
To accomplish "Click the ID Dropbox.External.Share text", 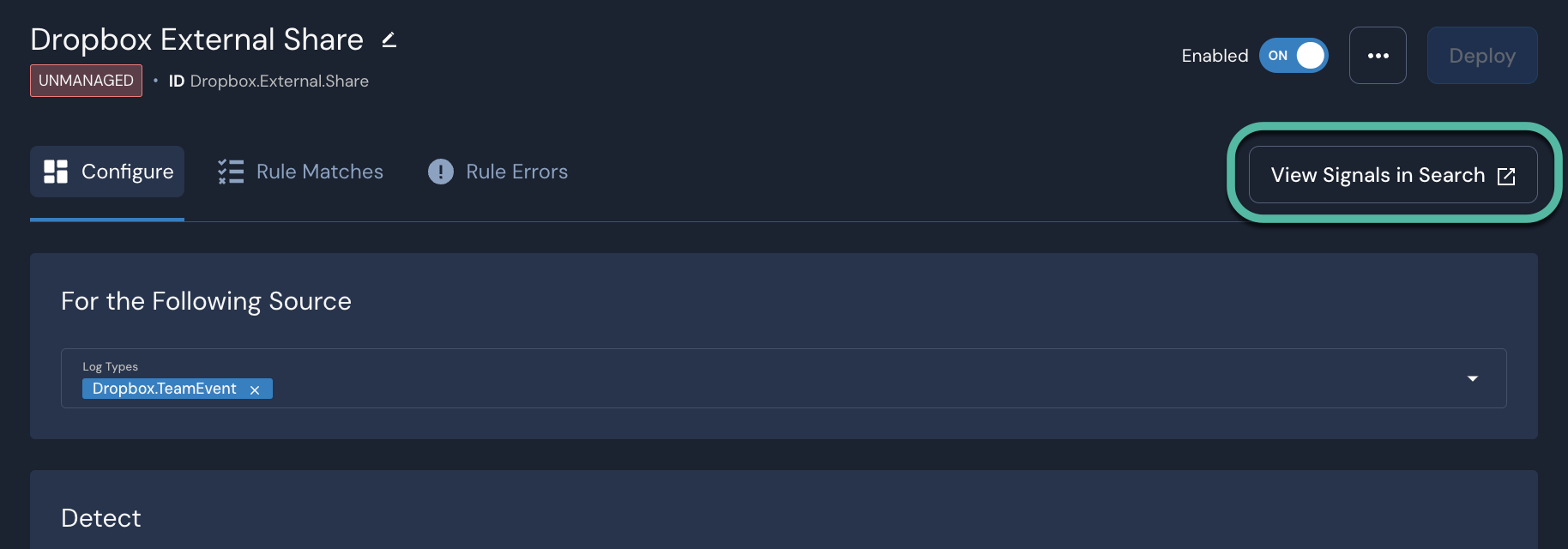I will click(268, 80).
